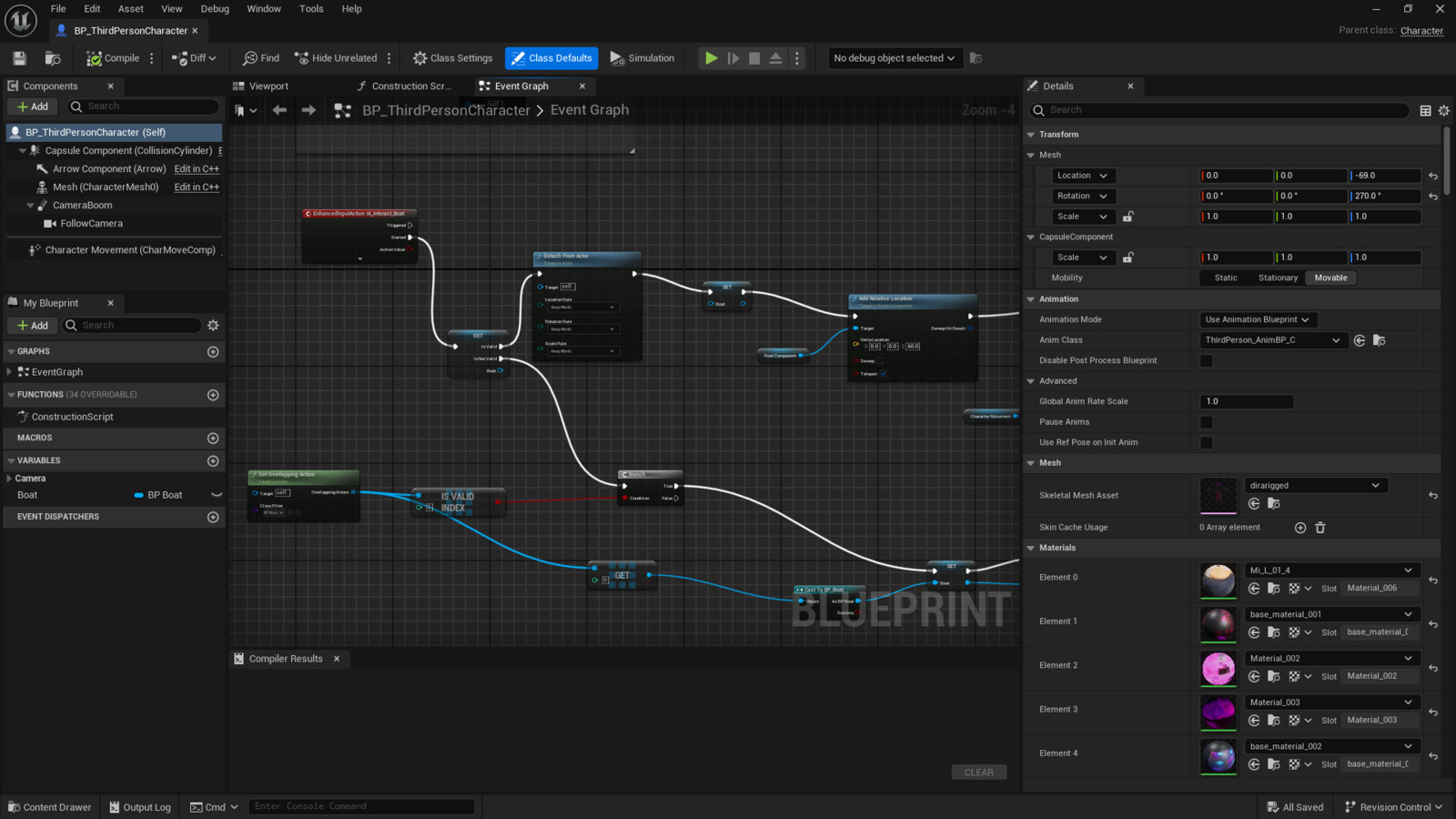Select FollowCamera component
This screenshot has height=819, width=1456.
click(x=91, y=224)
